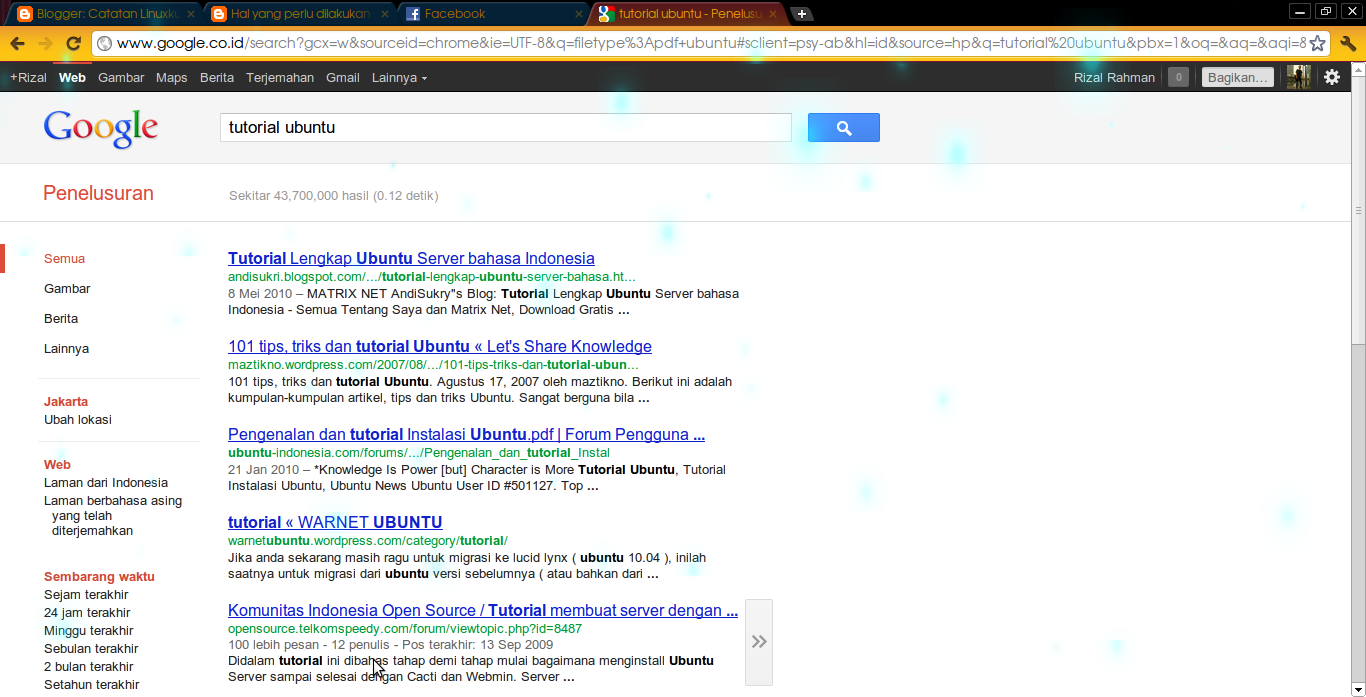Click the Bagikan share button
The width and height of the screenshot is (1366, 697).
1238,77
